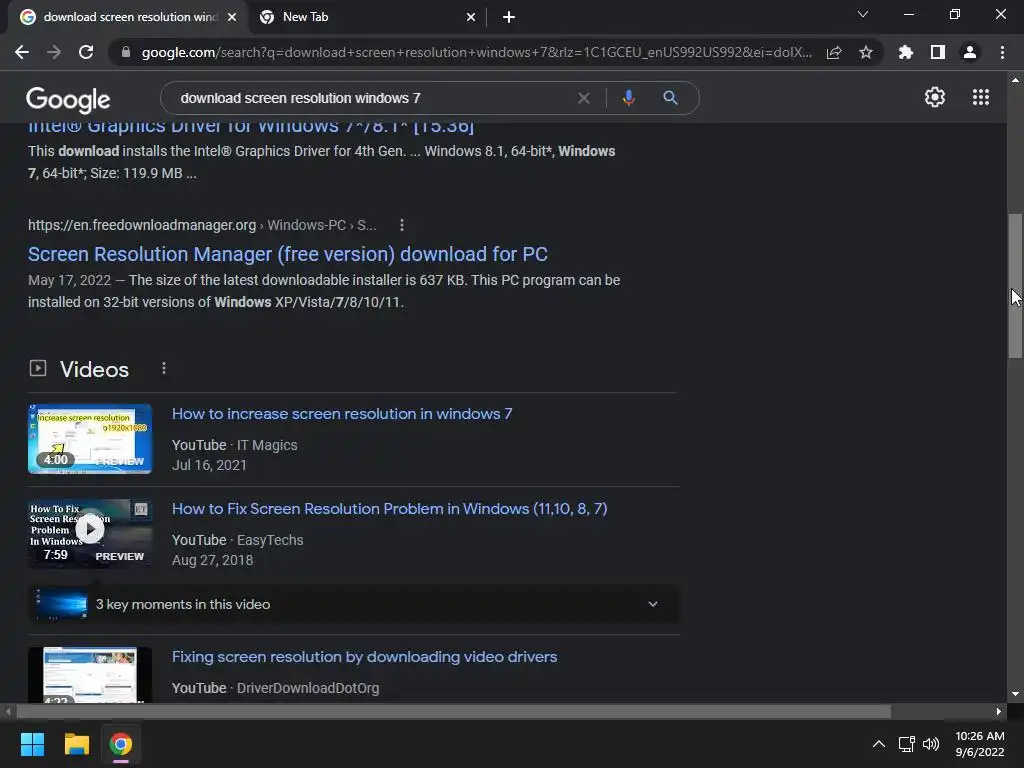
Task: Open 'How to Fix Screen Resolution Problem' video link
Action: pyautogui.click(x=389, y=509)
